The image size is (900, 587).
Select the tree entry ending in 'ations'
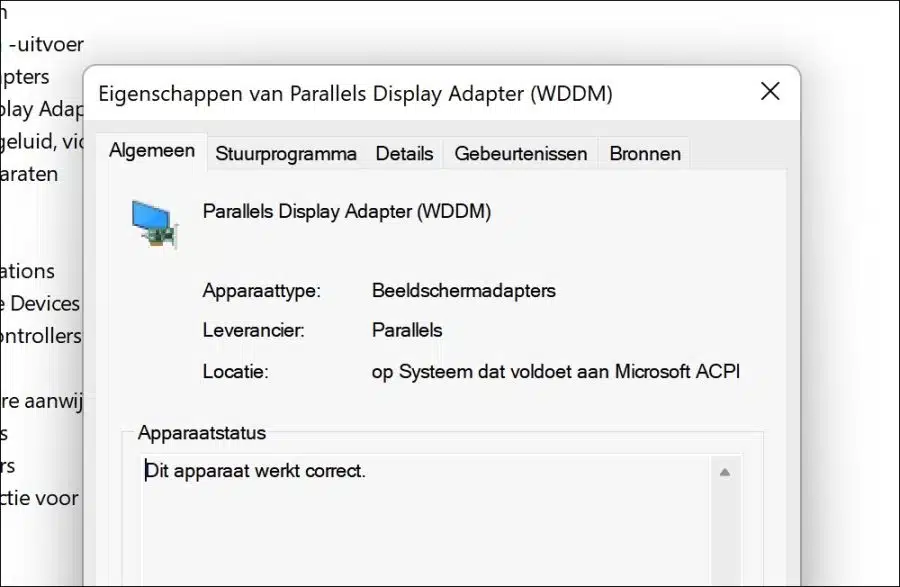pyautogui.click(x=28, y=271)
